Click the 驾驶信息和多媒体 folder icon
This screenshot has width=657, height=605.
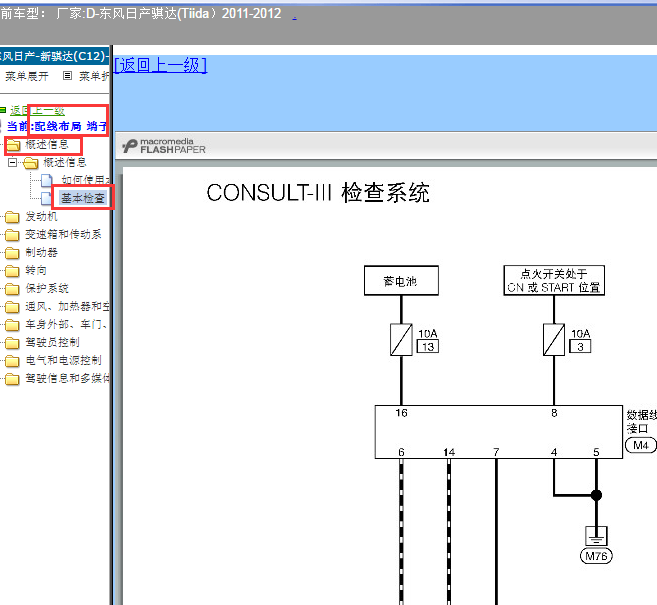click(x=12, y=379)
